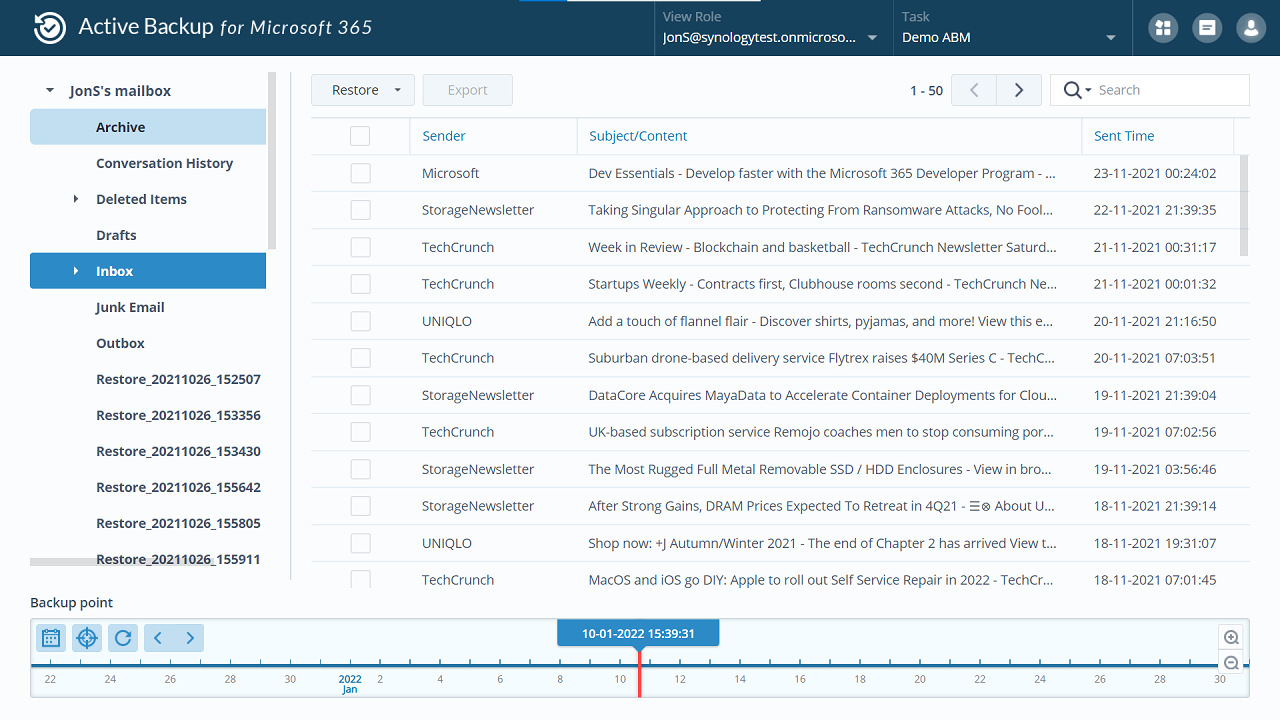Open the Restore_20211026_153356 folder
The image size is (1280, 720).
(148, 415)
